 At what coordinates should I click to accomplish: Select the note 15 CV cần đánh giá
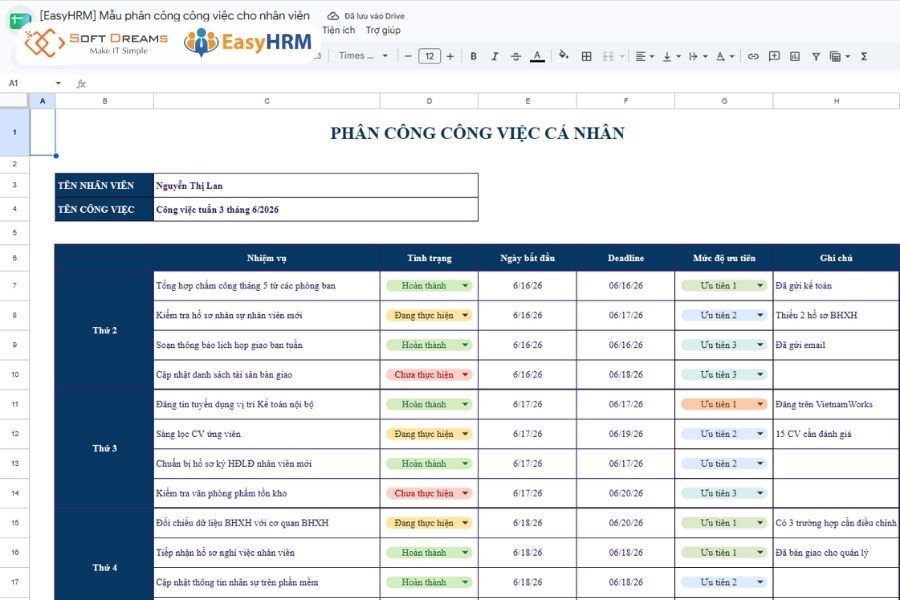[836, 434]
